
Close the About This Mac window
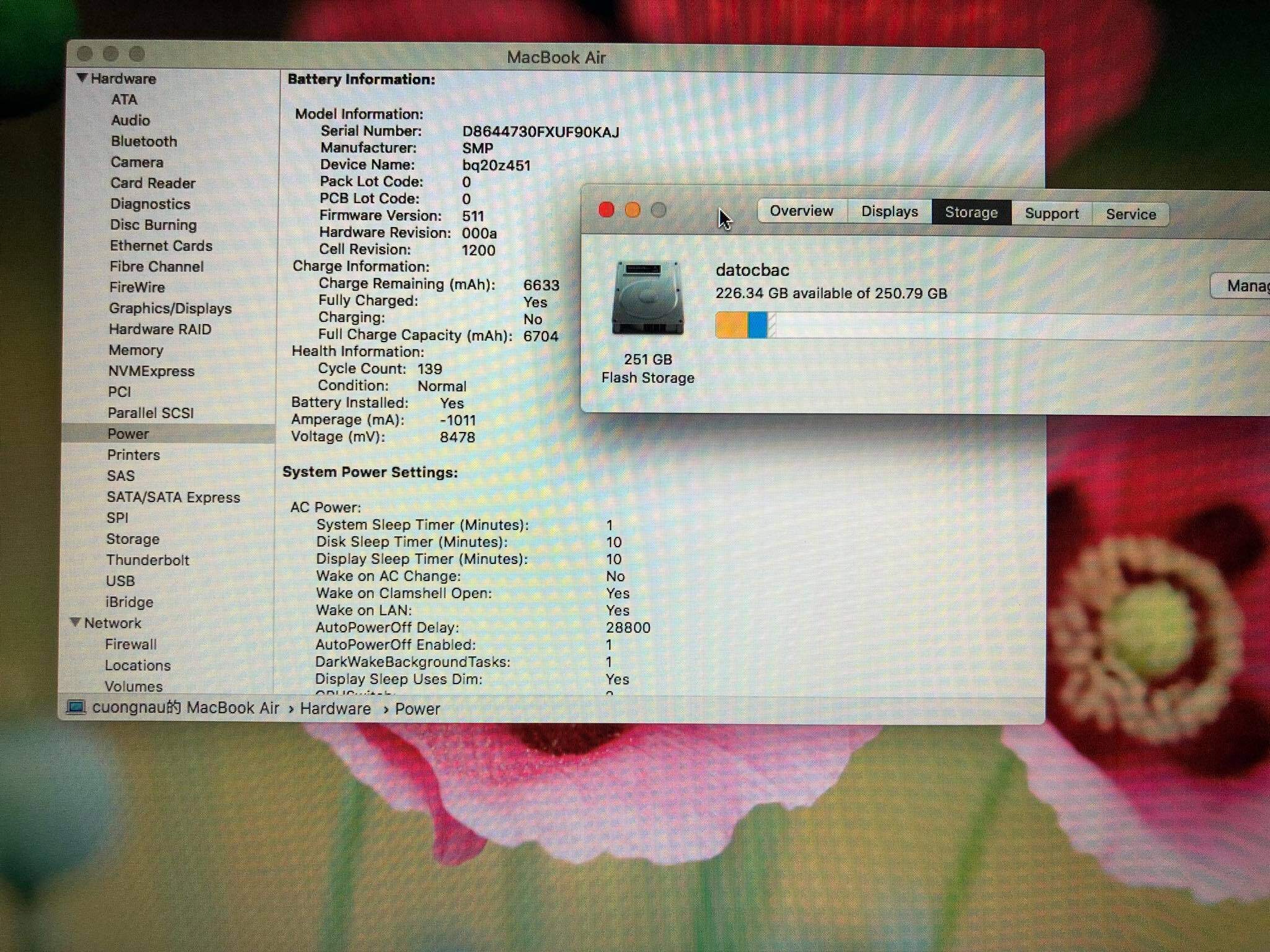coord(606,210)
